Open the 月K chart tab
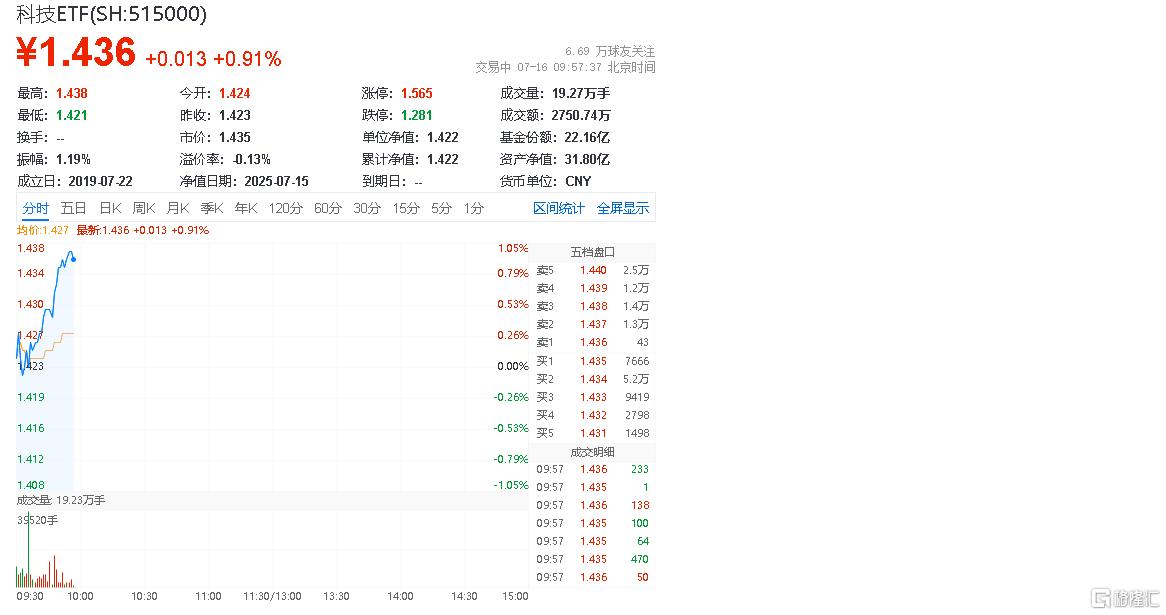This screenshot has height=615, width=1166. 178,208
